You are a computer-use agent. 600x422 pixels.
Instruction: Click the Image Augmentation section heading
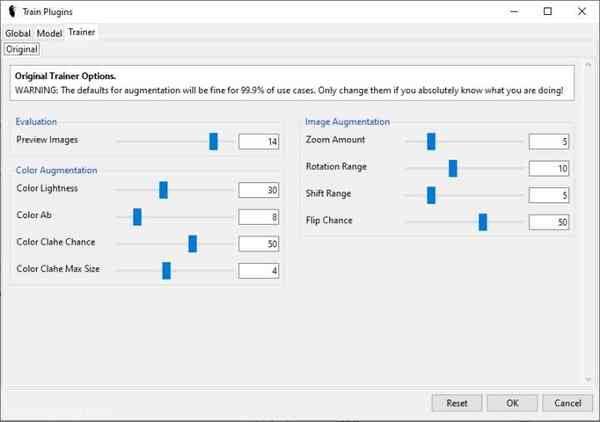tap(347, 122)
